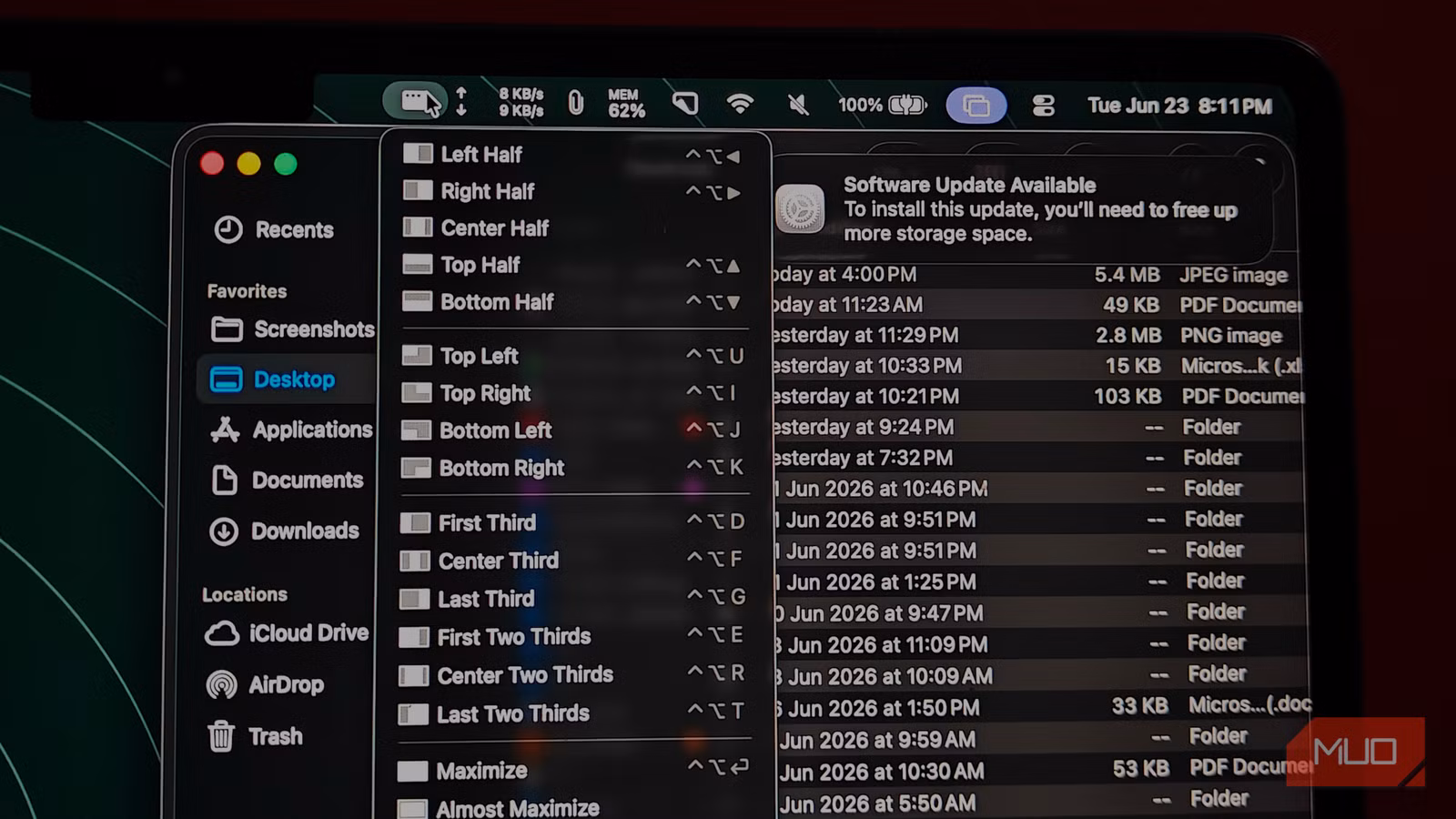
Task: Open the paperclip menu bar icon
Action: (x=575, y=102)
